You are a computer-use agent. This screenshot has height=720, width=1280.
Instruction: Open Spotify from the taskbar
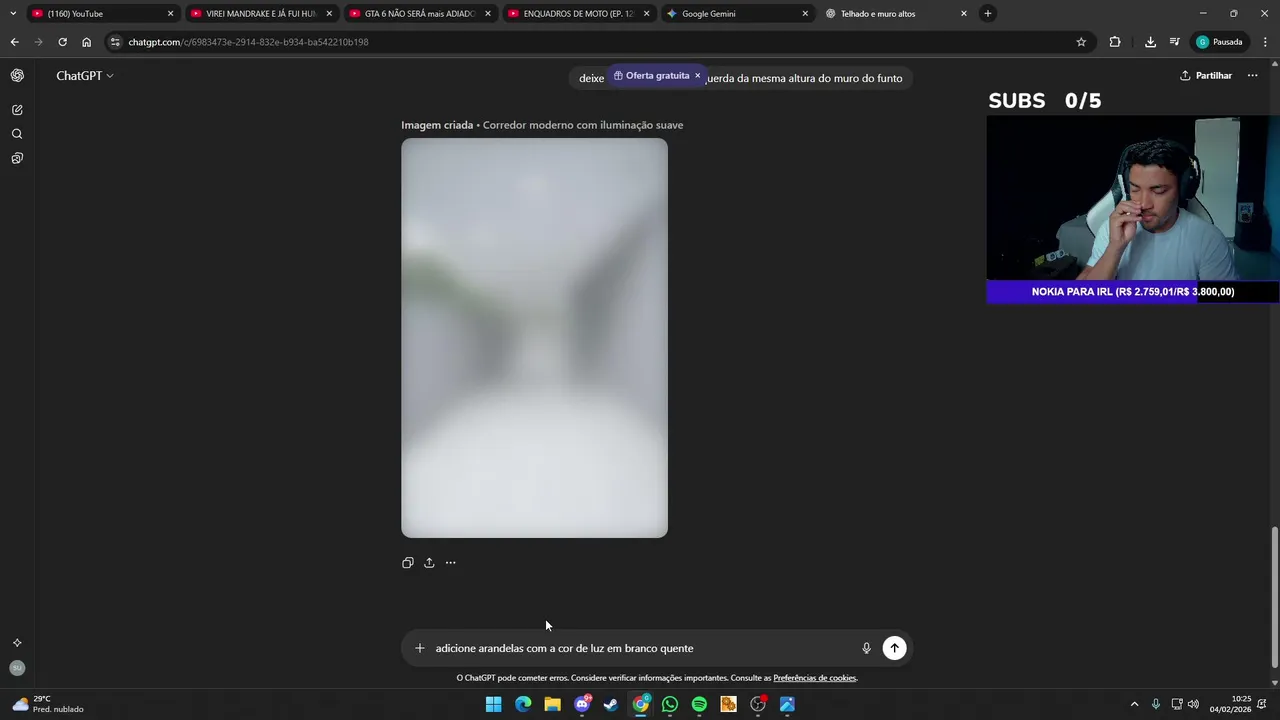coord(699,704)
